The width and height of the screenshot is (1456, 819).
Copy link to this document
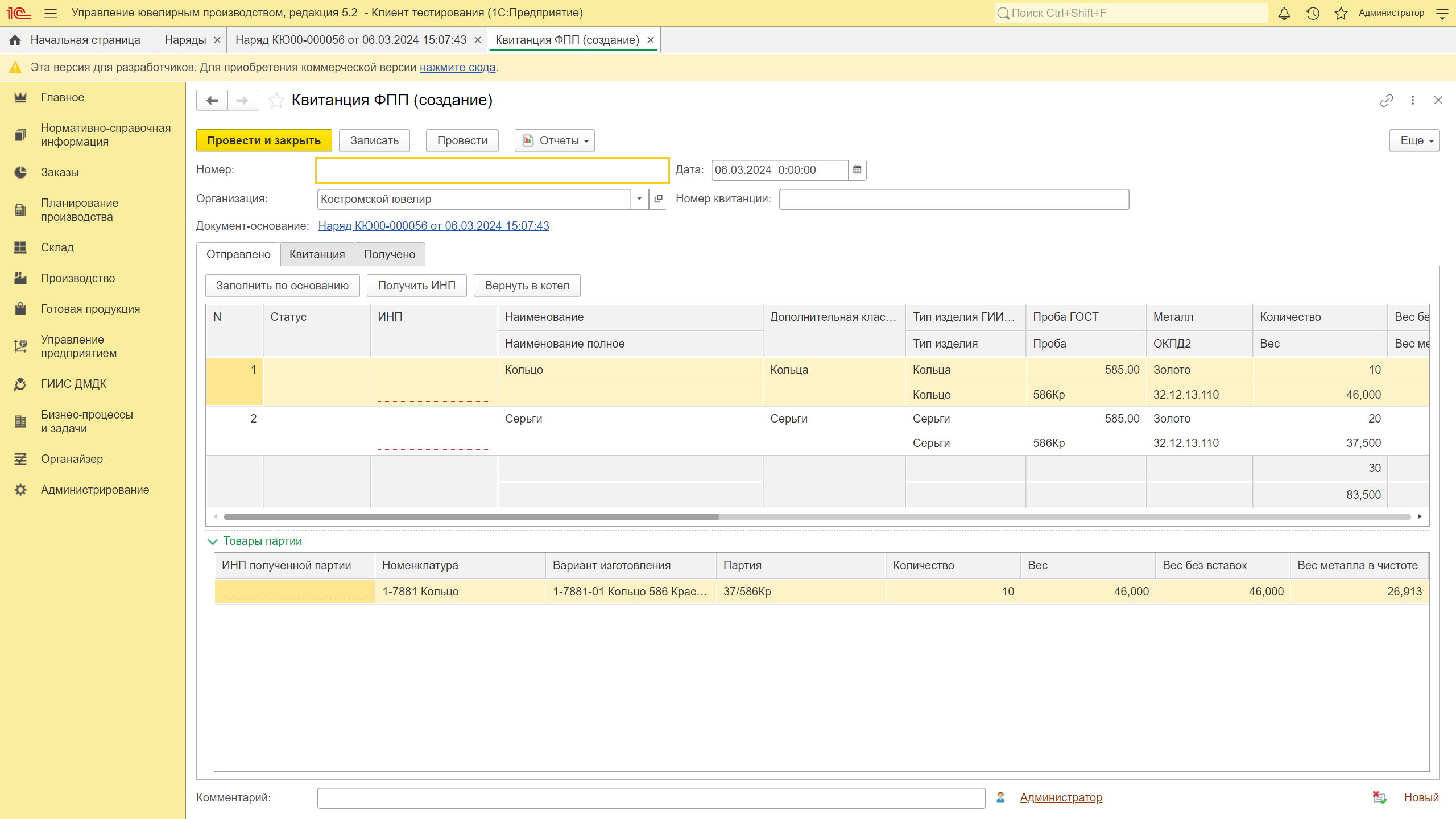pyautogui.click(x=1387, y=100)
